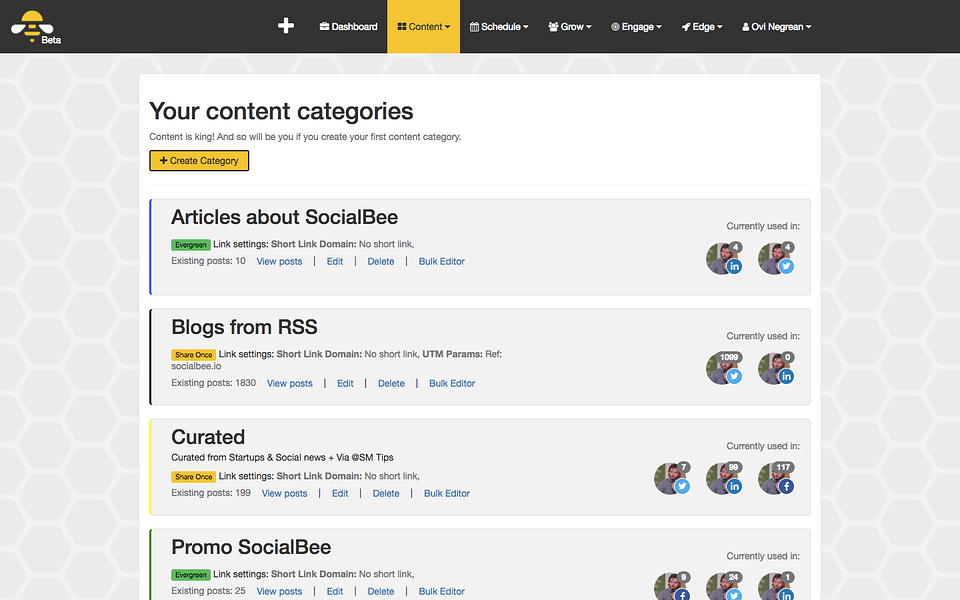Select LinkedIn avatar with 0 in Blogs from RSS
The width and height of the screenshot is (960, 600).
pyautogui.click(x=776, y=368)
